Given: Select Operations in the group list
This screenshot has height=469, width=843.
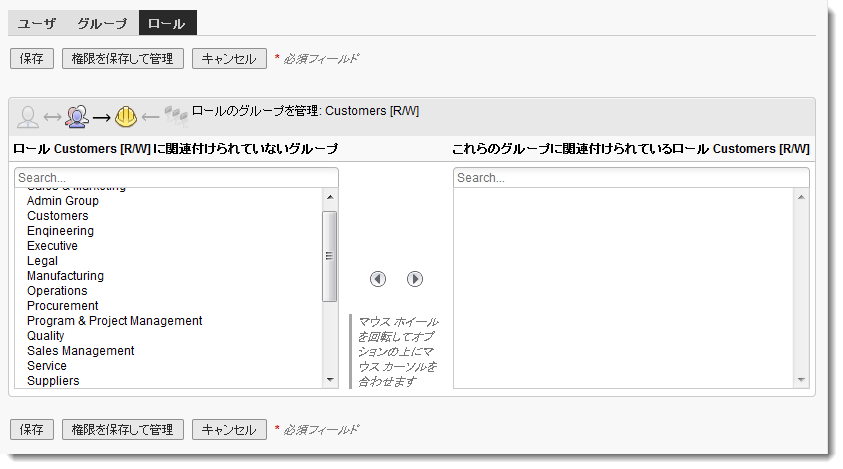Looking at the screenshot, I should click(57, 291).
